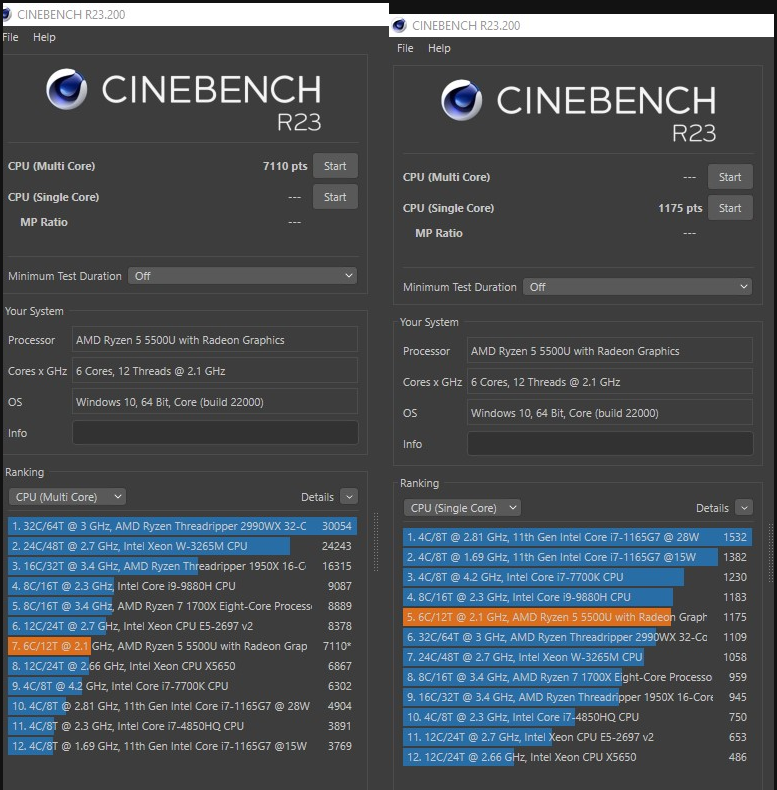
Task: Click the Cinebench app icon in left window title bar
Action: 6,14
